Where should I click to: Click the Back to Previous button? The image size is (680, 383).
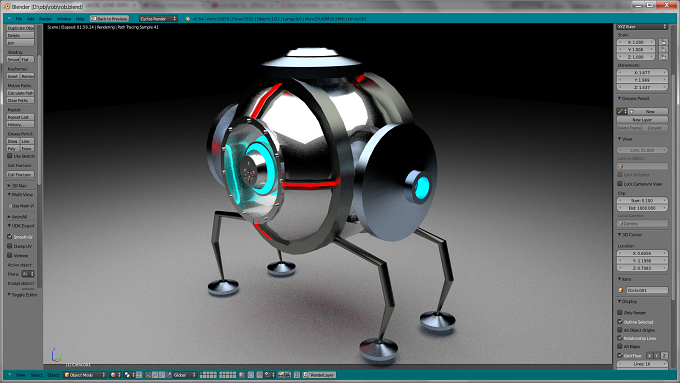(109, 19)
